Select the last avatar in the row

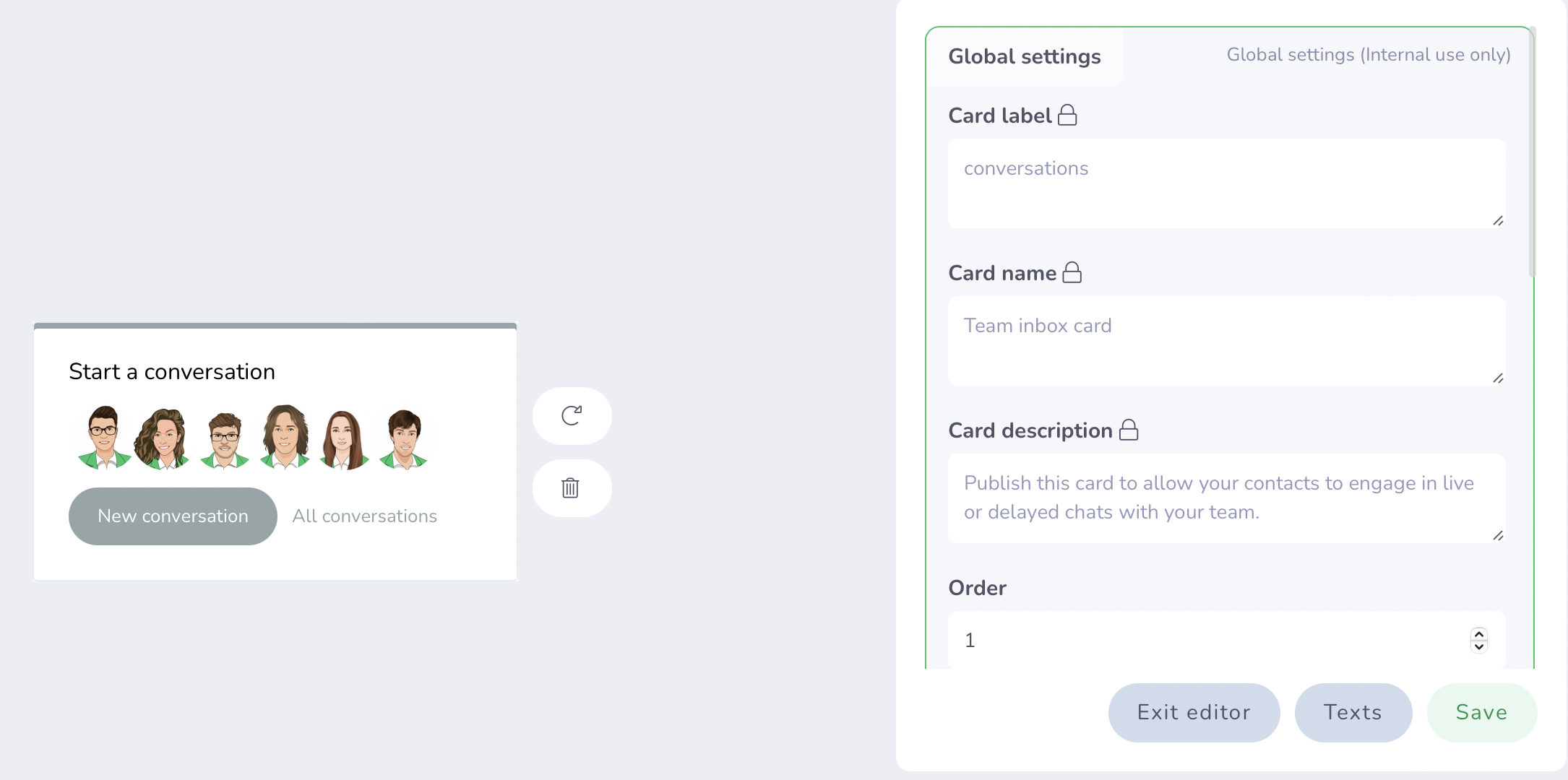pos(404,438)
